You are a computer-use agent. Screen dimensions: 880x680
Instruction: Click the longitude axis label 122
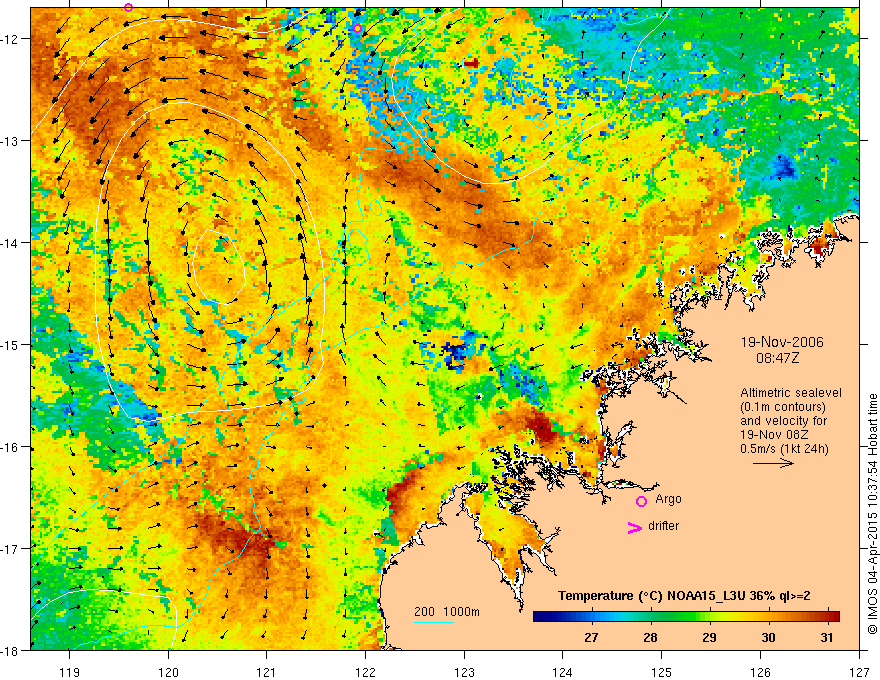click(365, 672)
